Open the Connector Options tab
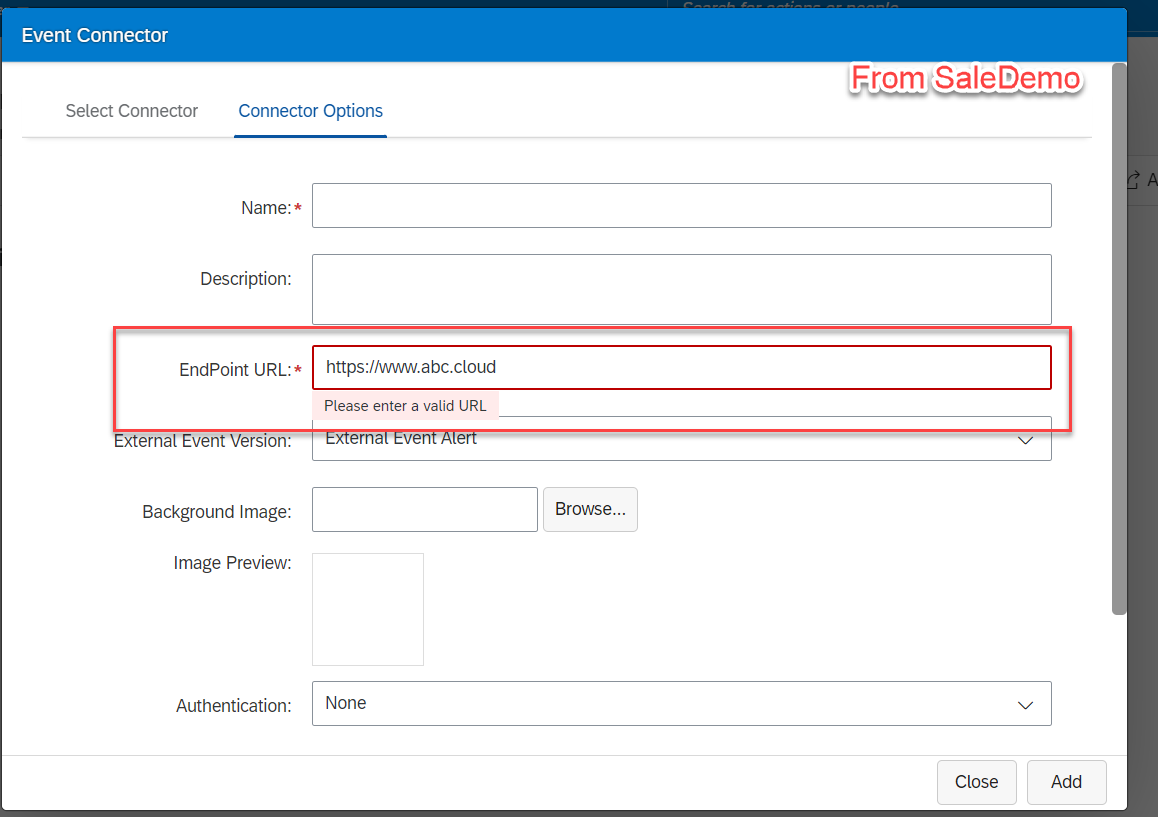The height and width of the screenshot is (817, 1158). (310, 111)
